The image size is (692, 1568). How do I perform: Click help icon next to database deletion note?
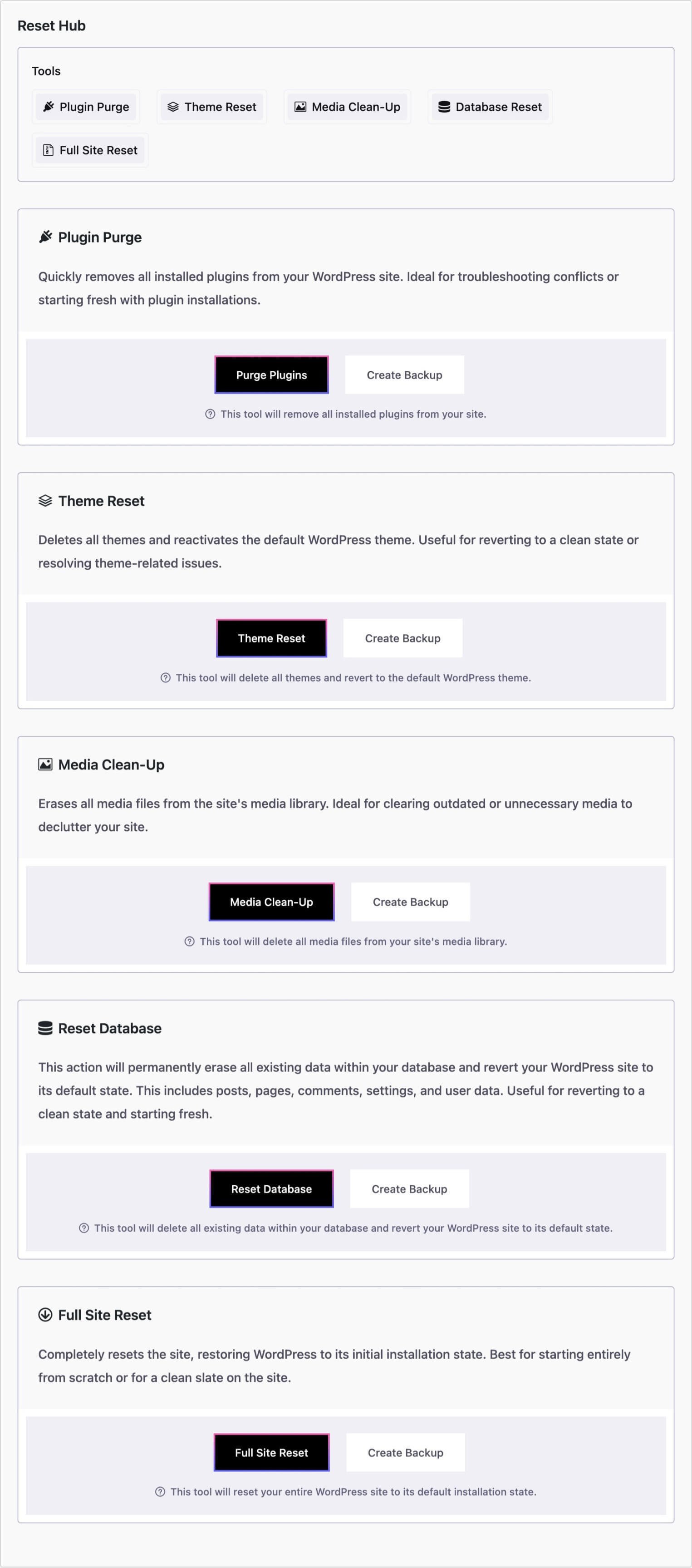coord(84,1228)
